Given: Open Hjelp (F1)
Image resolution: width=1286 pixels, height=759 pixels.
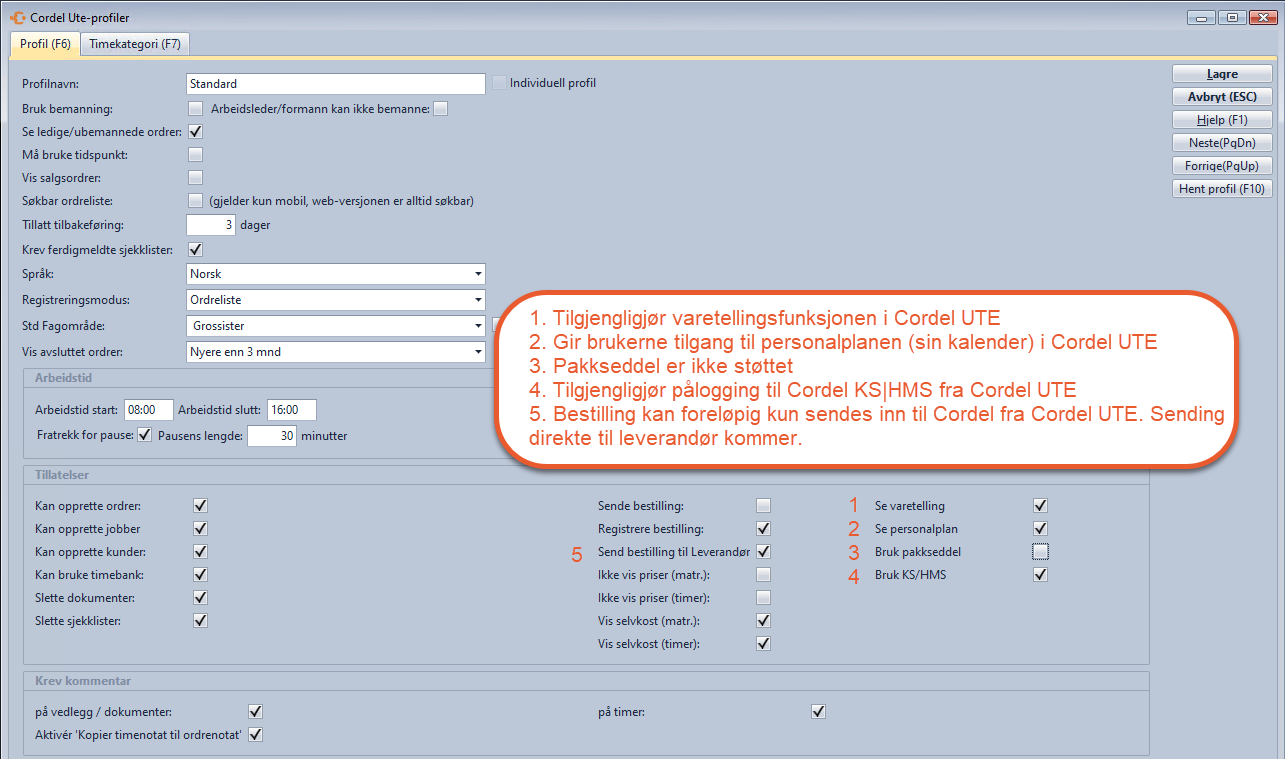Looking at the screenshot, I should [x=1222, y=120].
